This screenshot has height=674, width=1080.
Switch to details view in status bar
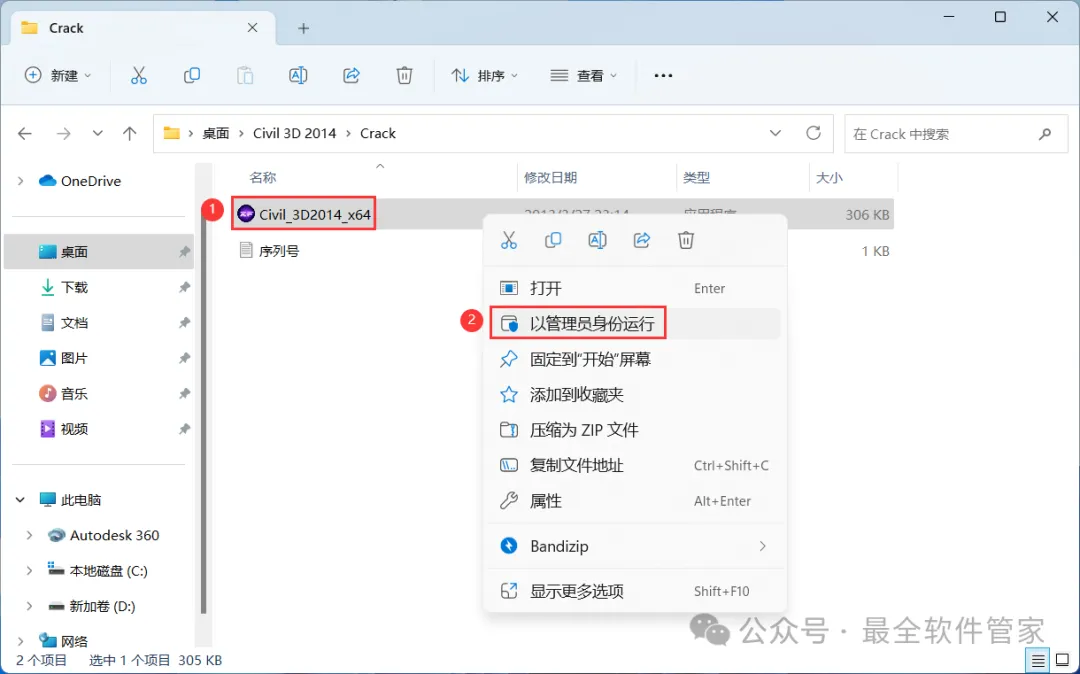[x=1038, y=660]
